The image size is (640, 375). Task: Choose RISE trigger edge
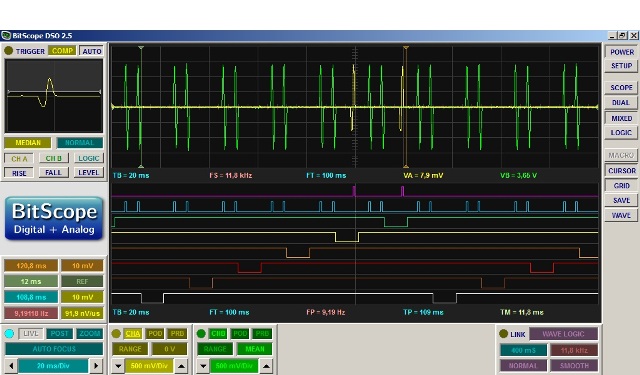pyautogui.click(x=19, y=173)
